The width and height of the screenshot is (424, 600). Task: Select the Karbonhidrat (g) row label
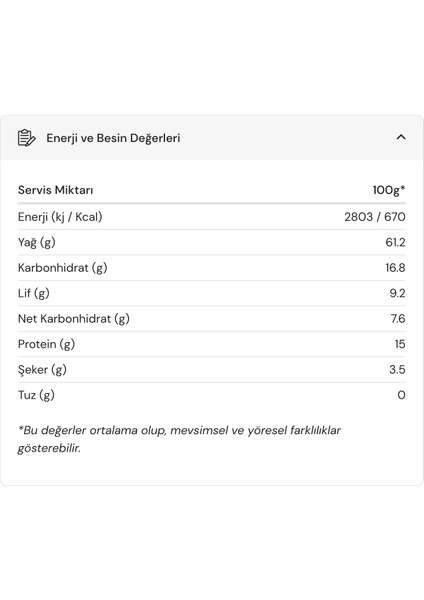(62, 267)
